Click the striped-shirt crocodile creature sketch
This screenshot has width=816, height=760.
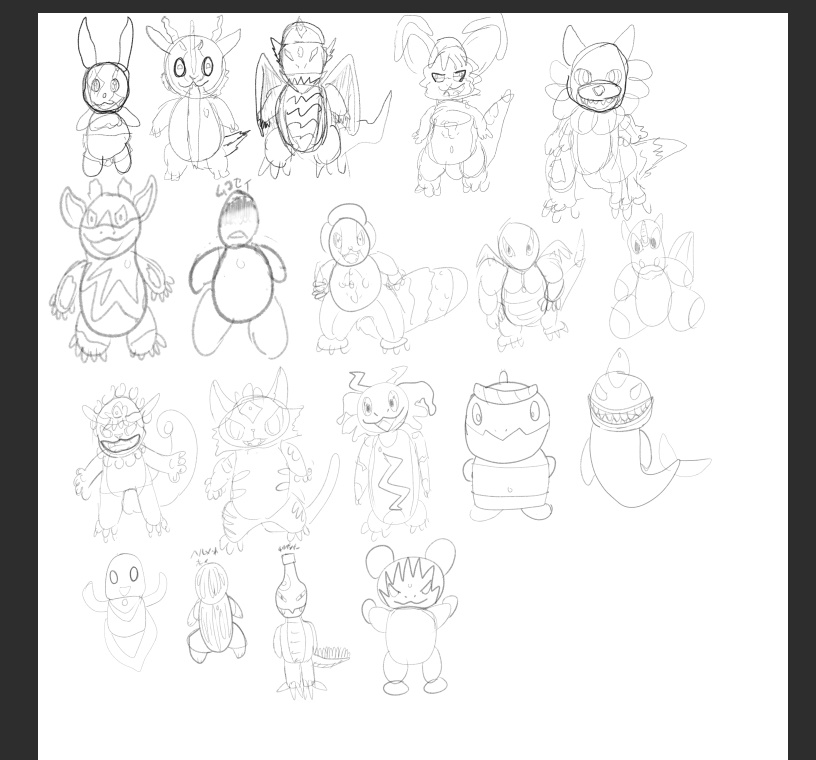508,446
